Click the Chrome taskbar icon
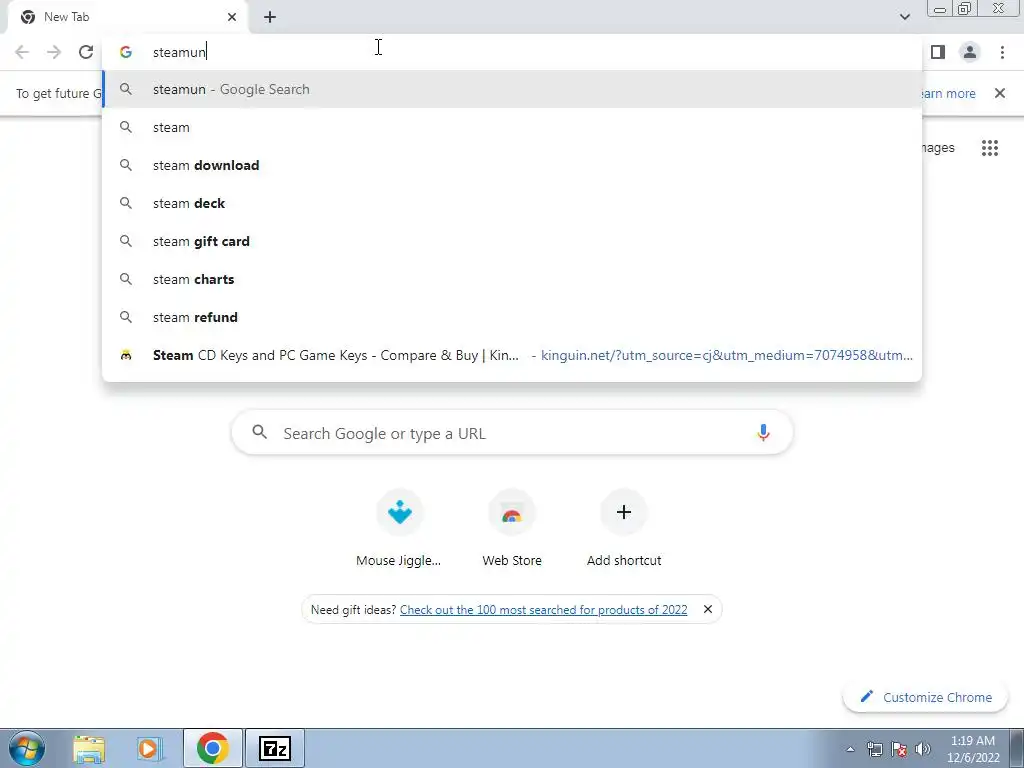This screenshot has height=768, width=1024. pos(212,748)
